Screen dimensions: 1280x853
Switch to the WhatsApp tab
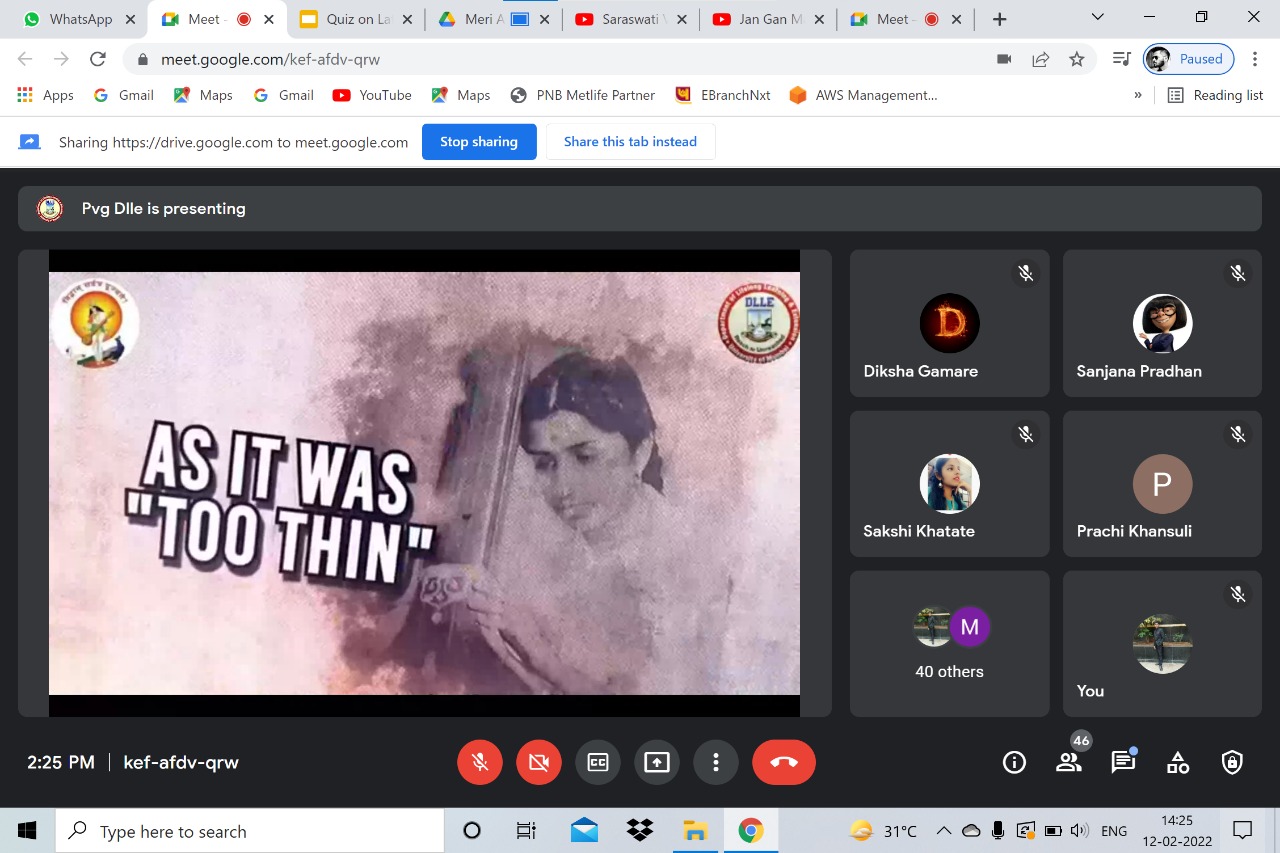[x=80, y=19]
